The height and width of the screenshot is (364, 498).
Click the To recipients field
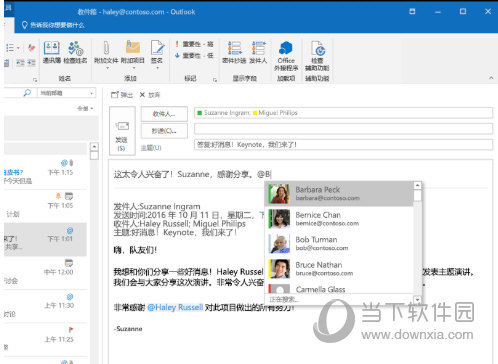tap(343, 113)
